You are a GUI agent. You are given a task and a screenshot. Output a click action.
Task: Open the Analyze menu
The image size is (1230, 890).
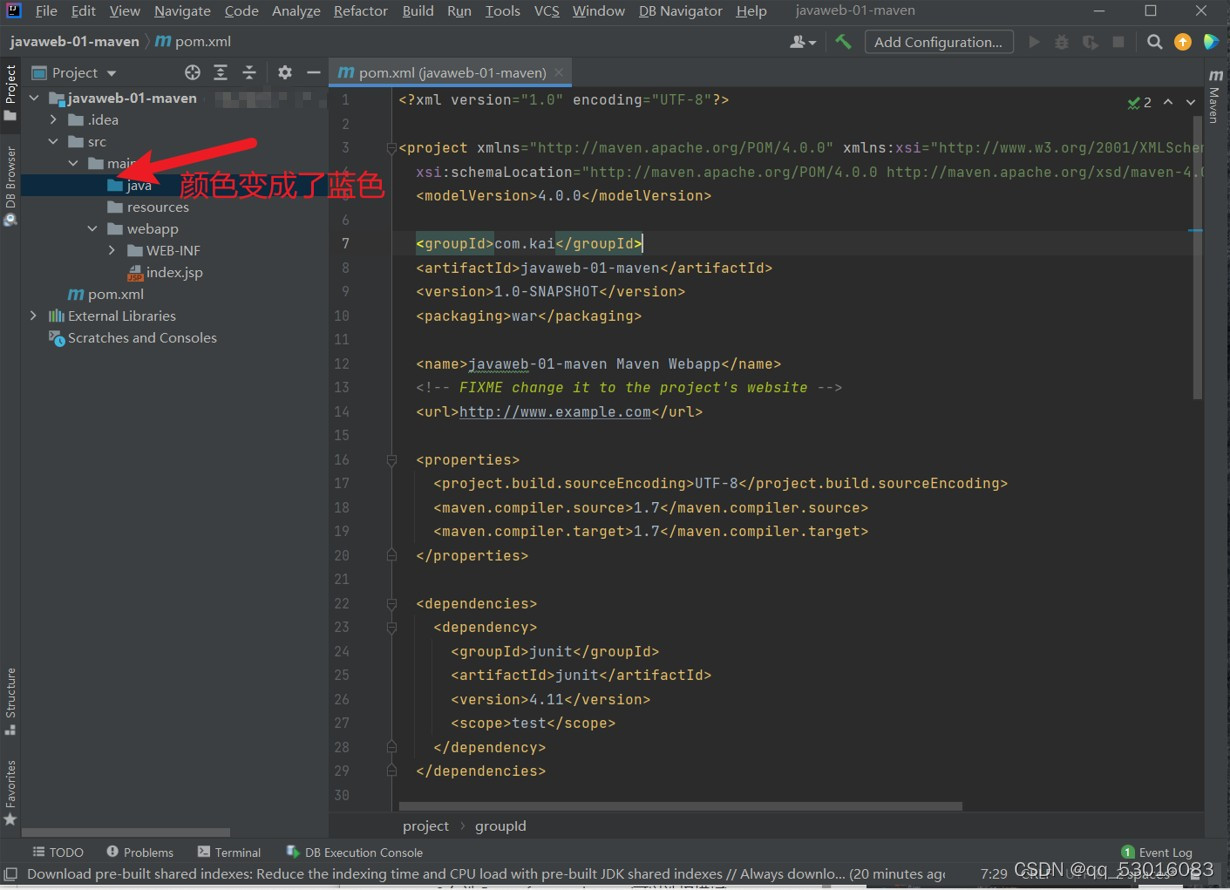[296, 11]
